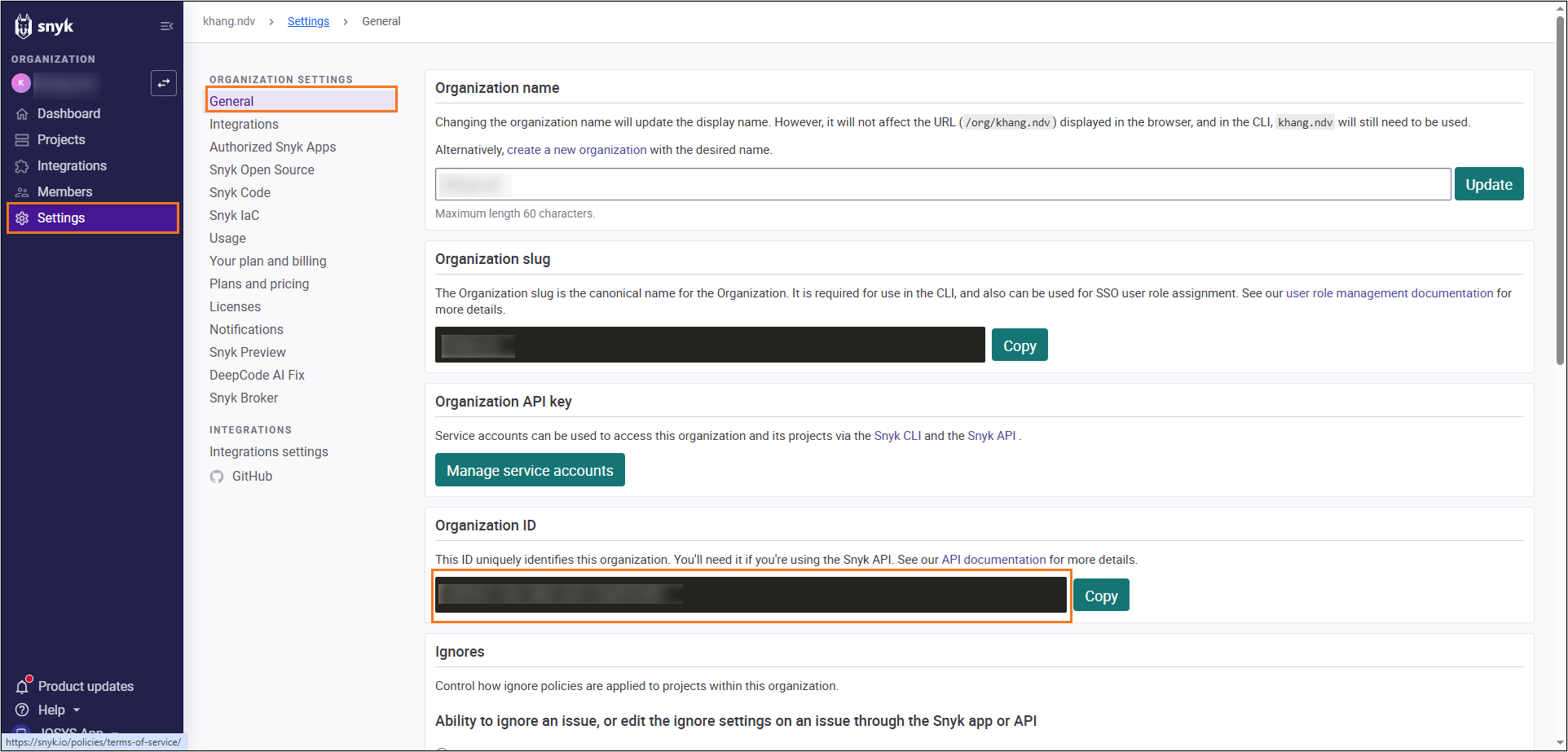Click the GitHub octocat icon
1568x752 pixels.
pyautogui.click(x=217, y=477)
